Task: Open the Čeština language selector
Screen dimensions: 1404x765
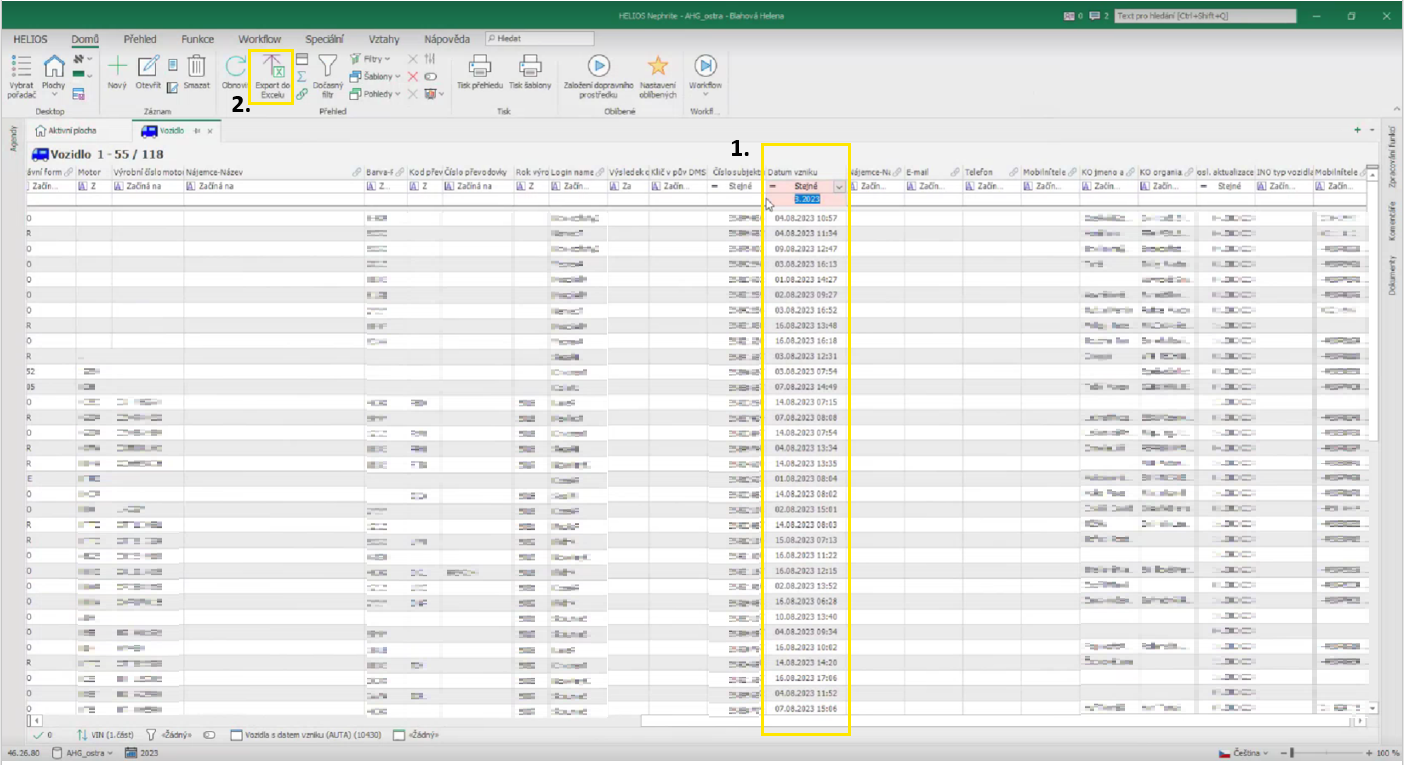Action: [x=1243, y=752]
